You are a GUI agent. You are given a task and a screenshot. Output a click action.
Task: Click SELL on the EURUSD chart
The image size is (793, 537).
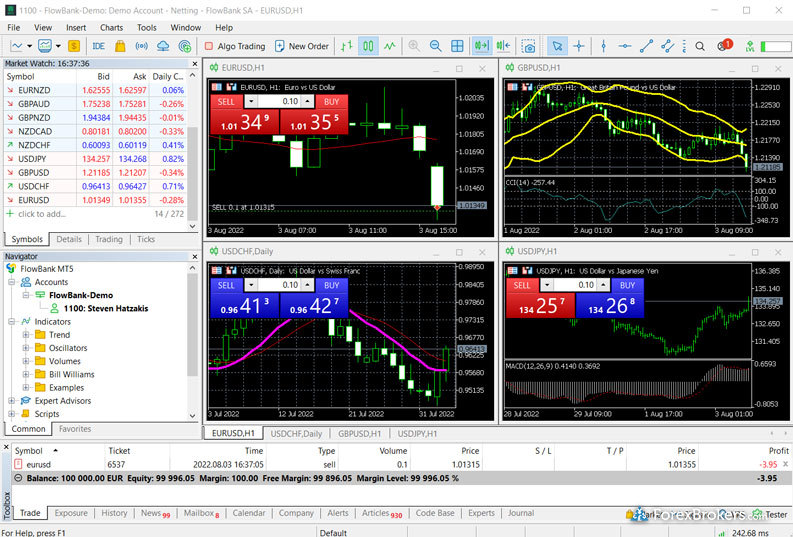click(226, 102)
